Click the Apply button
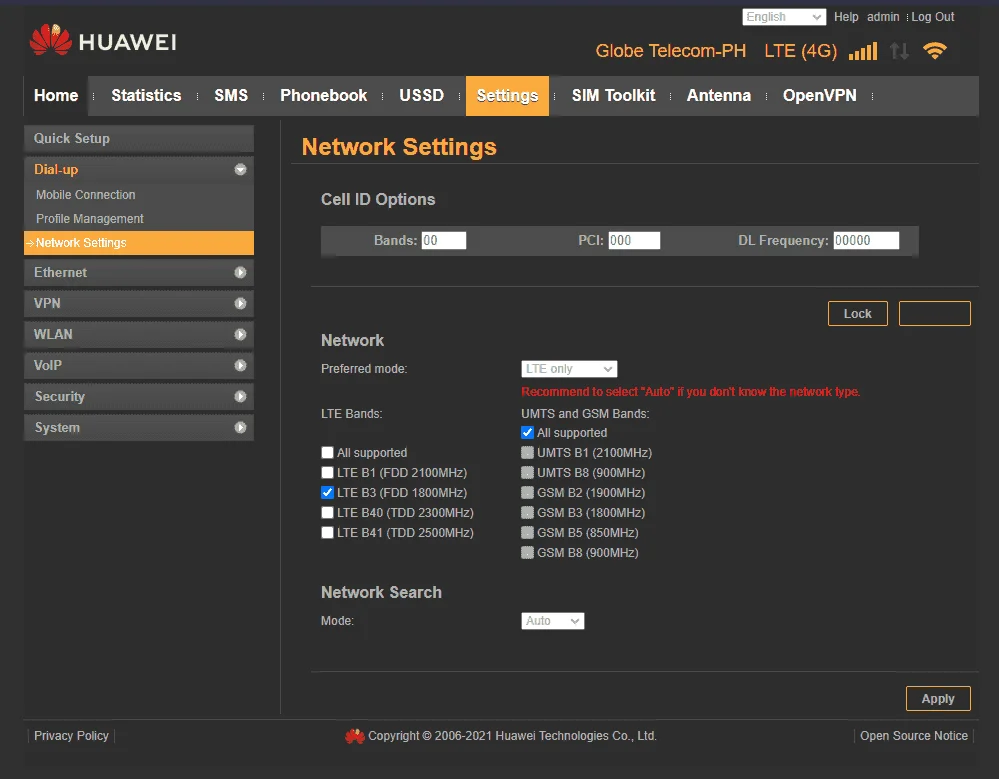The image size is (999, 779). tap(938, 699)
